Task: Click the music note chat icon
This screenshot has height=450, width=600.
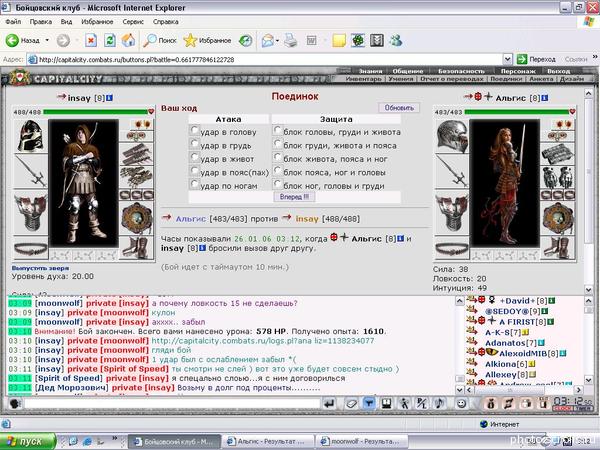Action: click(x=439, y=403)
